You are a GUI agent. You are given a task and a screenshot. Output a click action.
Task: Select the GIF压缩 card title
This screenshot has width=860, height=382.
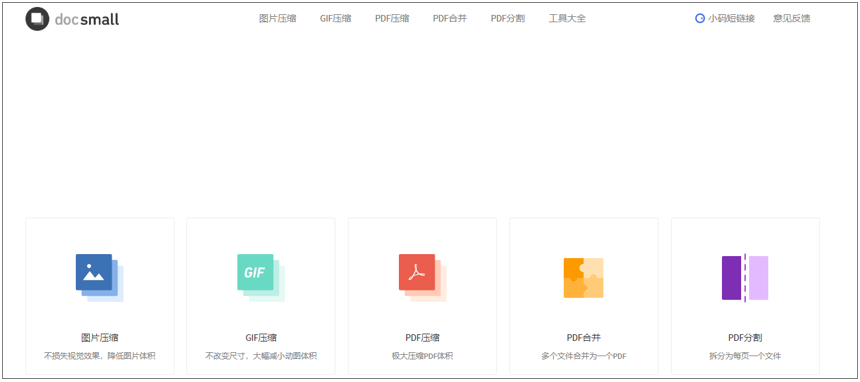pos(261,338)
